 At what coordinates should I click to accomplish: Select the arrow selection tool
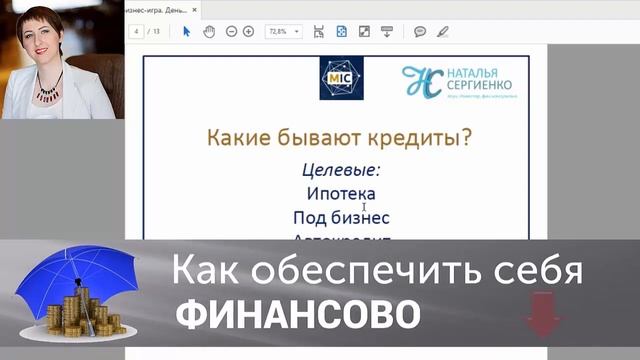click(187, 31)
